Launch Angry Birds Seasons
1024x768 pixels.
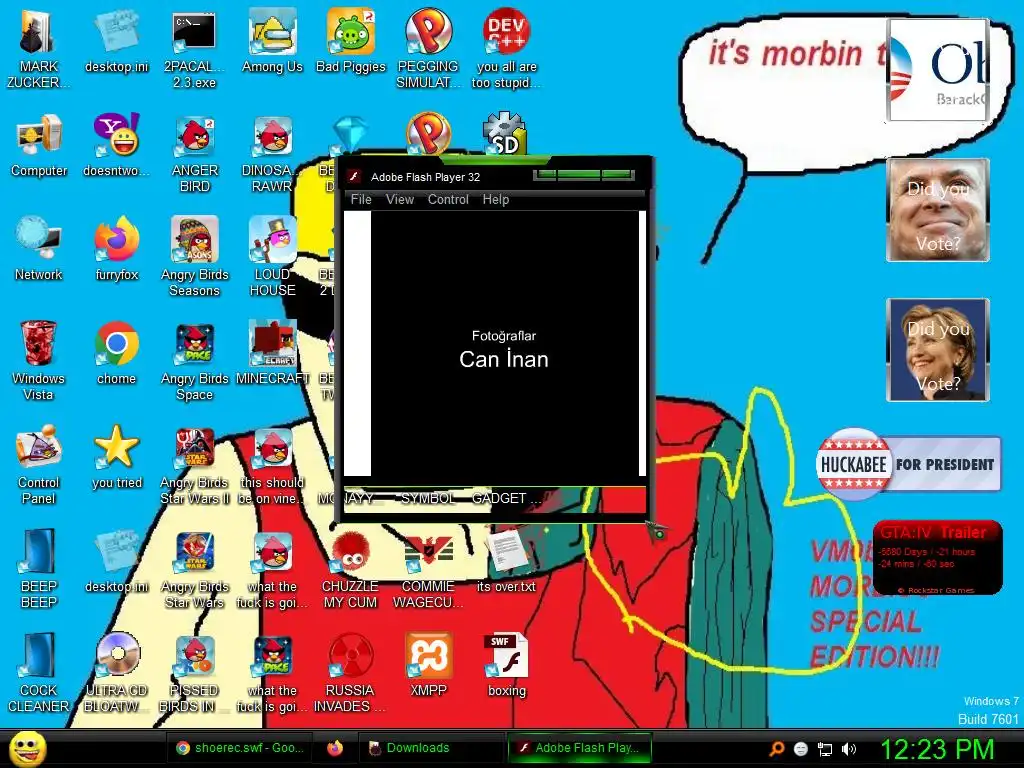pos(195,255)
